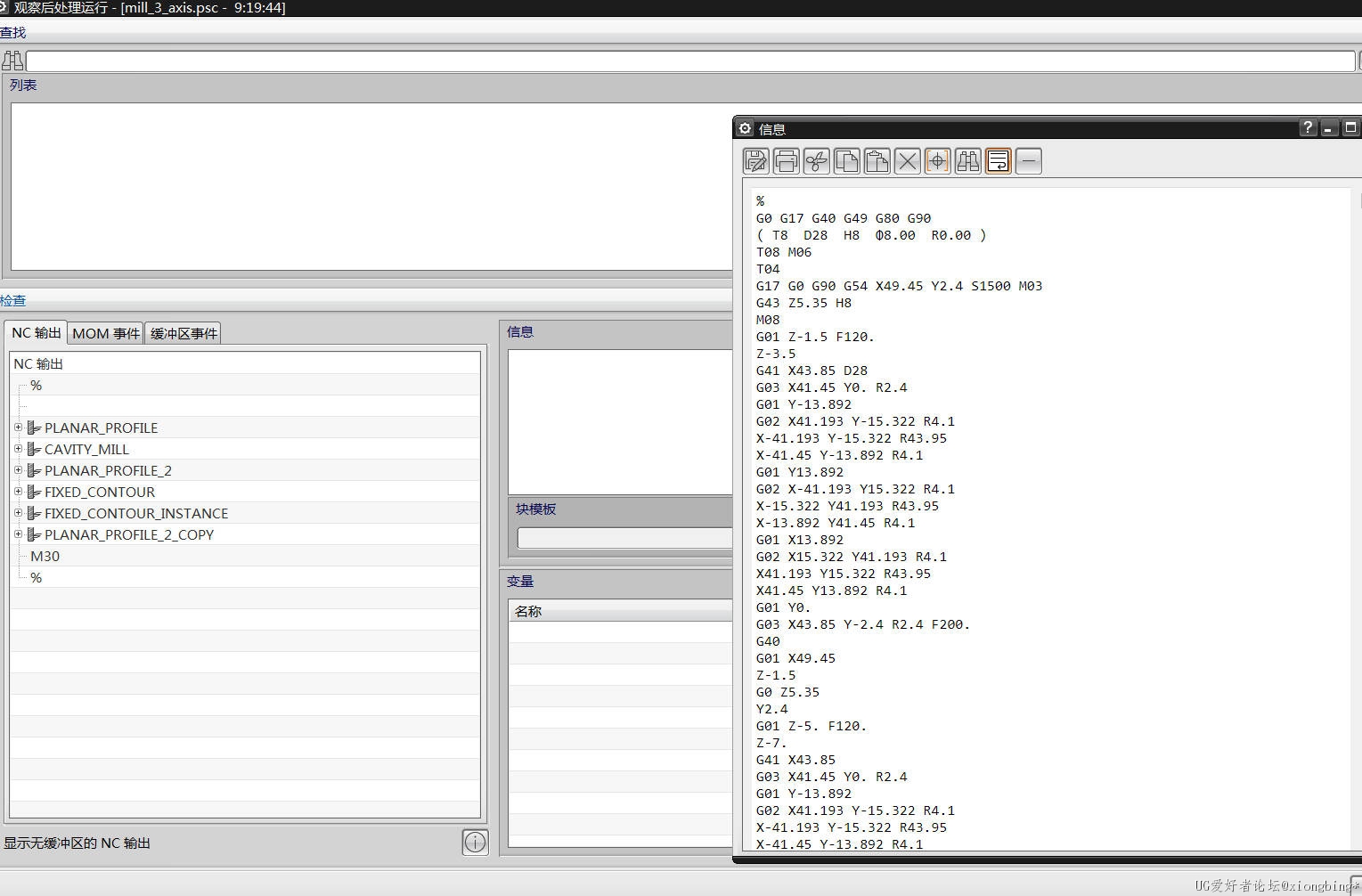Click the line 'G03 X43.85 Y-2.4 R2.4 F200.'
This screenshot has width=1362, height=896.
[863, 624]
